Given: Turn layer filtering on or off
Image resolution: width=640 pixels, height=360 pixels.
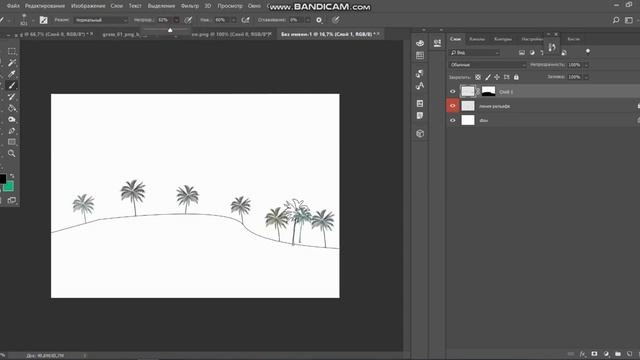Looking at the screenshot, I should 588,51.
